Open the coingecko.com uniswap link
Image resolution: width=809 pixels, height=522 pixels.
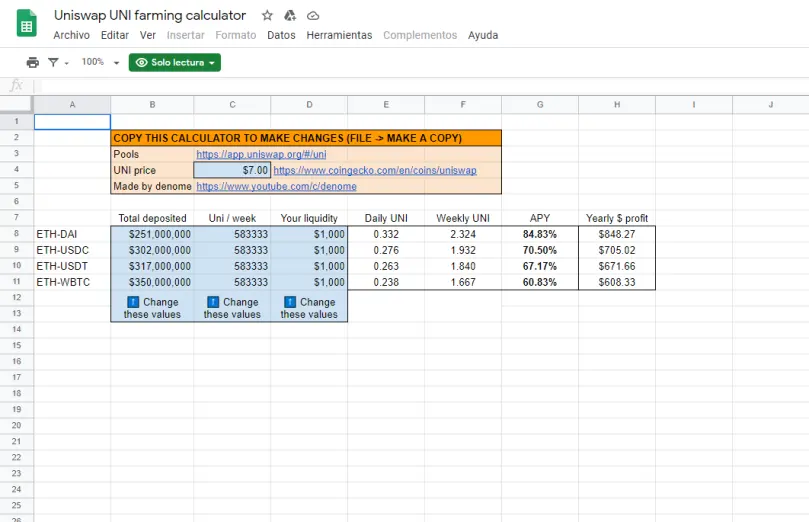375,170
